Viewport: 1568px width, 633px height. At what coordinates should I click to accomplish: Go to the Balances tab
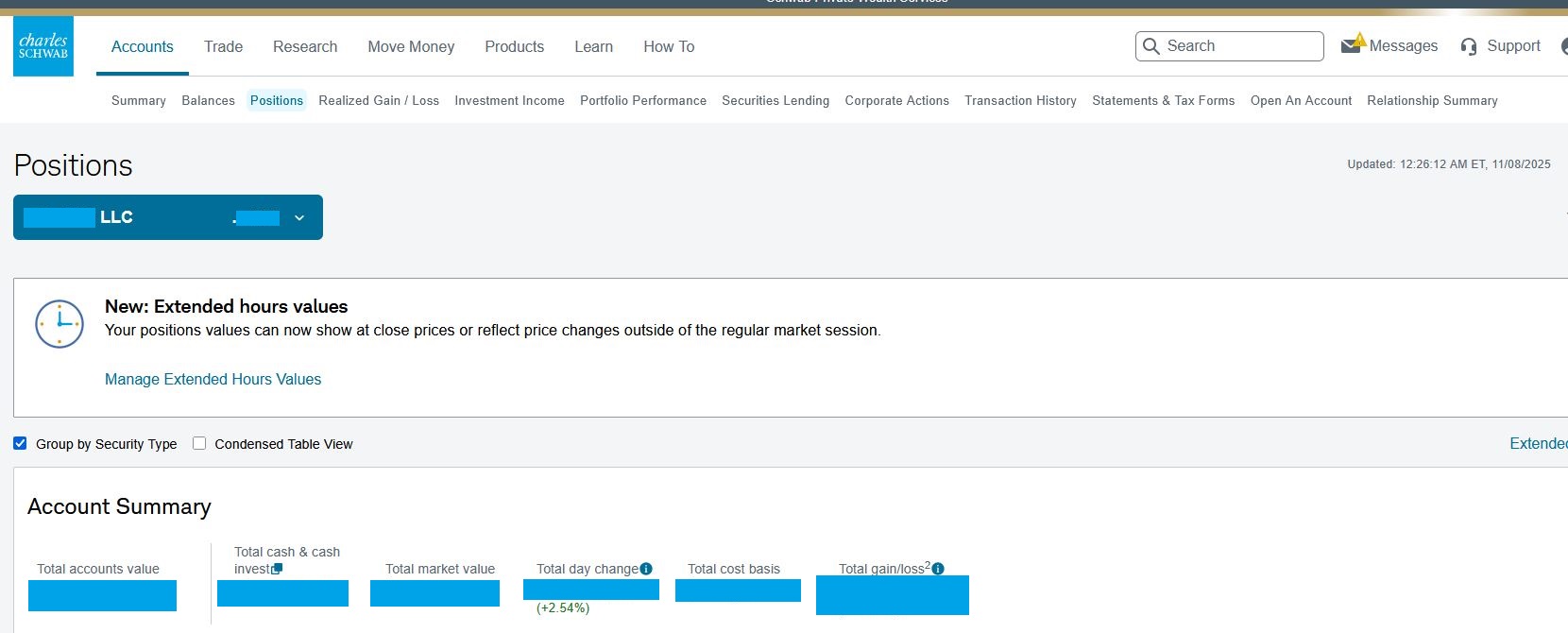pos(209,100)
